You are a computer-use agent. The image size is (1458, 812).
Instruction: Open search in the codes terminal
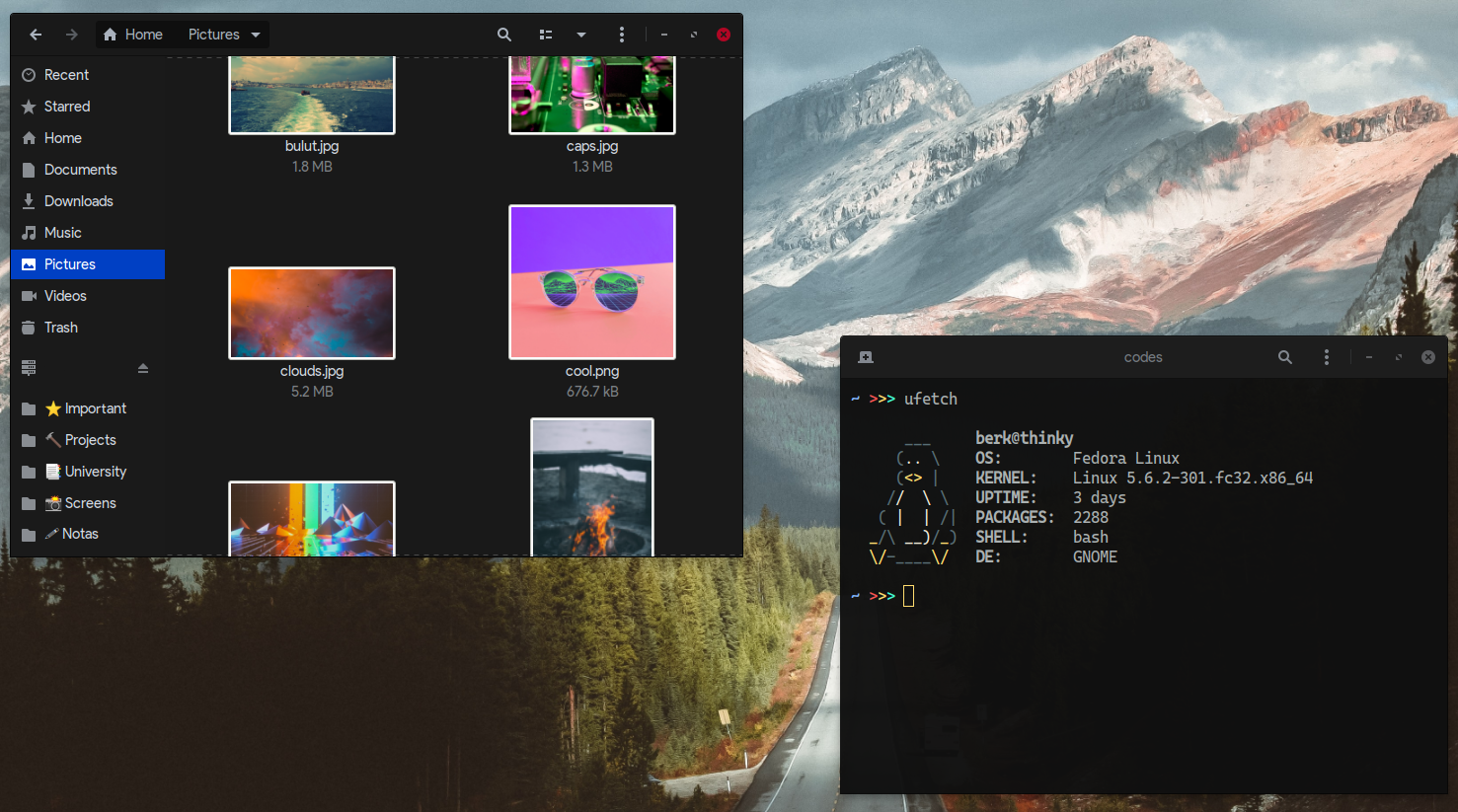[1285, 357]
